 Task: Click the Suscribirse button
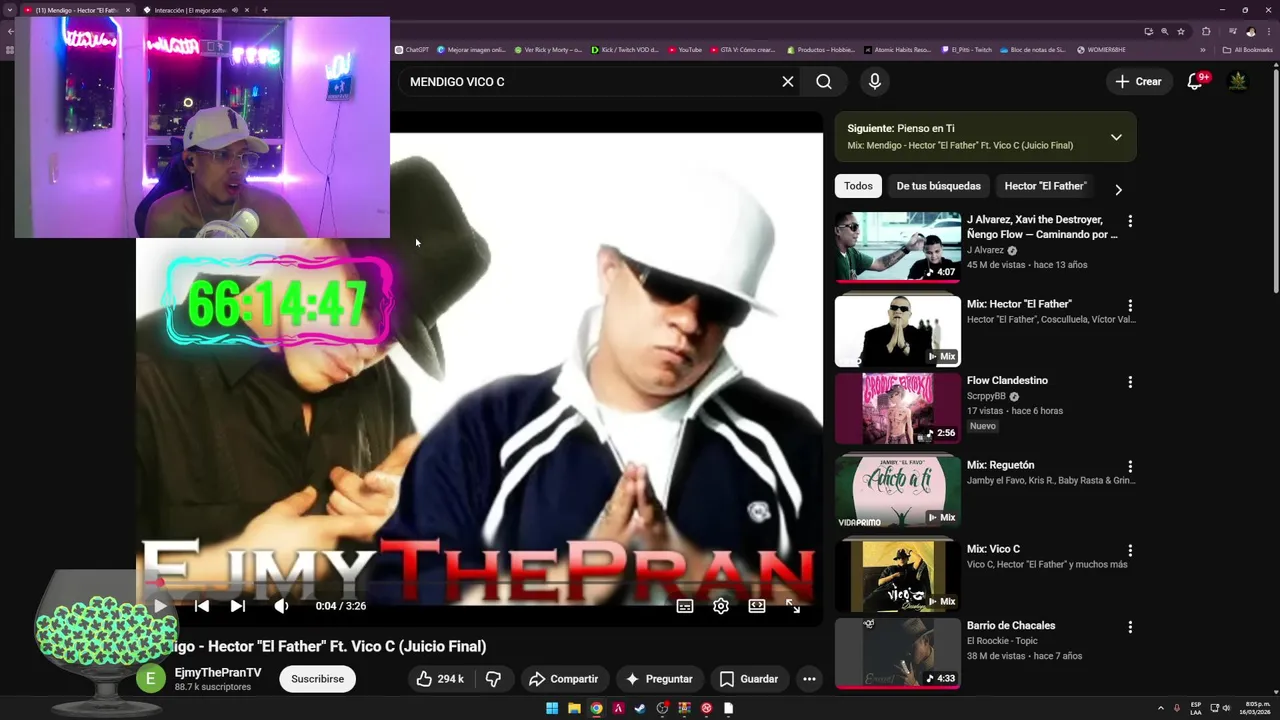point(317,679)
